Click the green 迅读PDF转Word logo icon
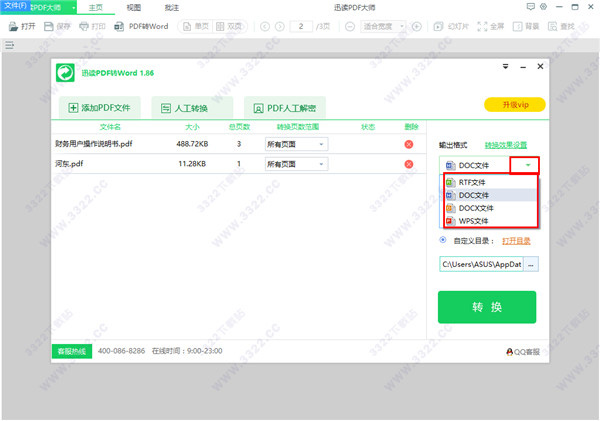 65,73
